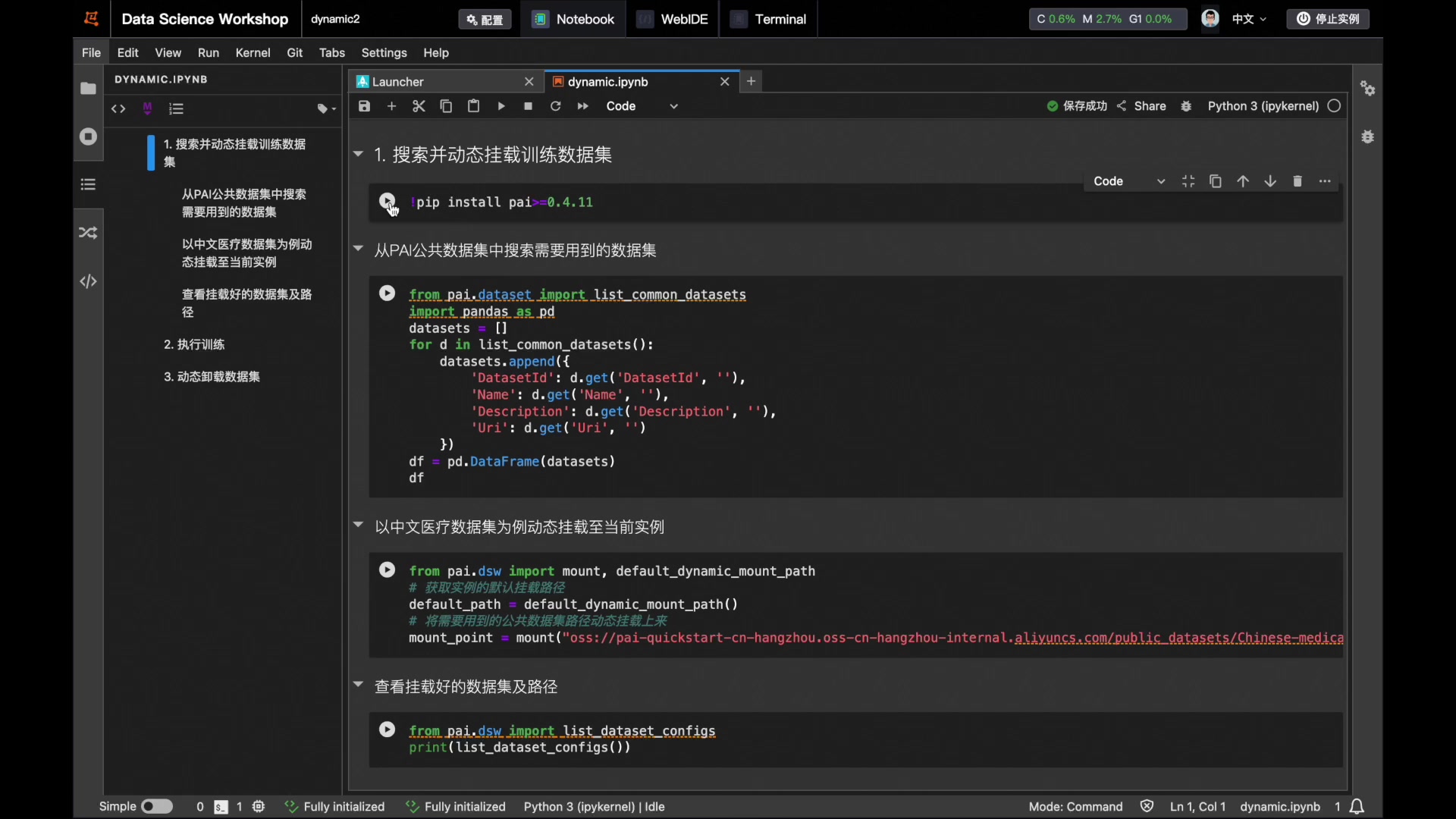1456x819 pixels.
Task: Save the notebook with the save icon
Action: pyautogui.click(x=365, y=106)
